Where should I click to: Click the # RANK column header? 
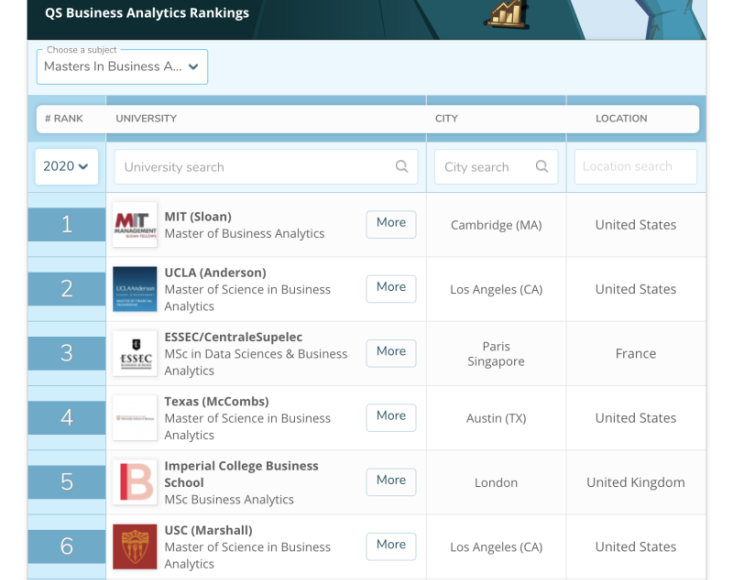[64, 119]
